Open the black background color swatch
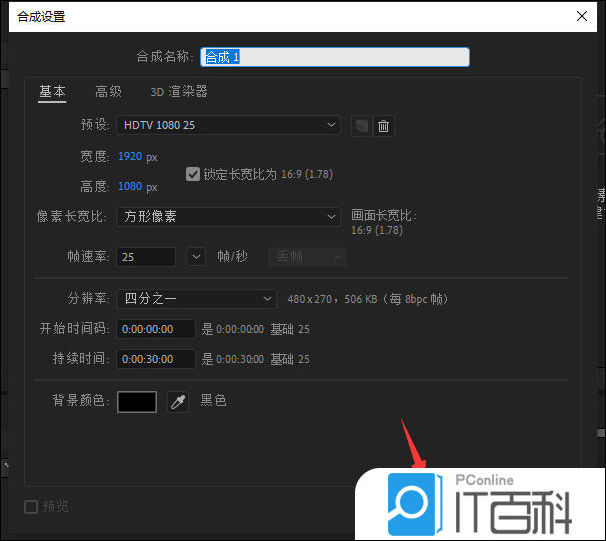This screenshot has height=541, width=606. pos(137,402)
